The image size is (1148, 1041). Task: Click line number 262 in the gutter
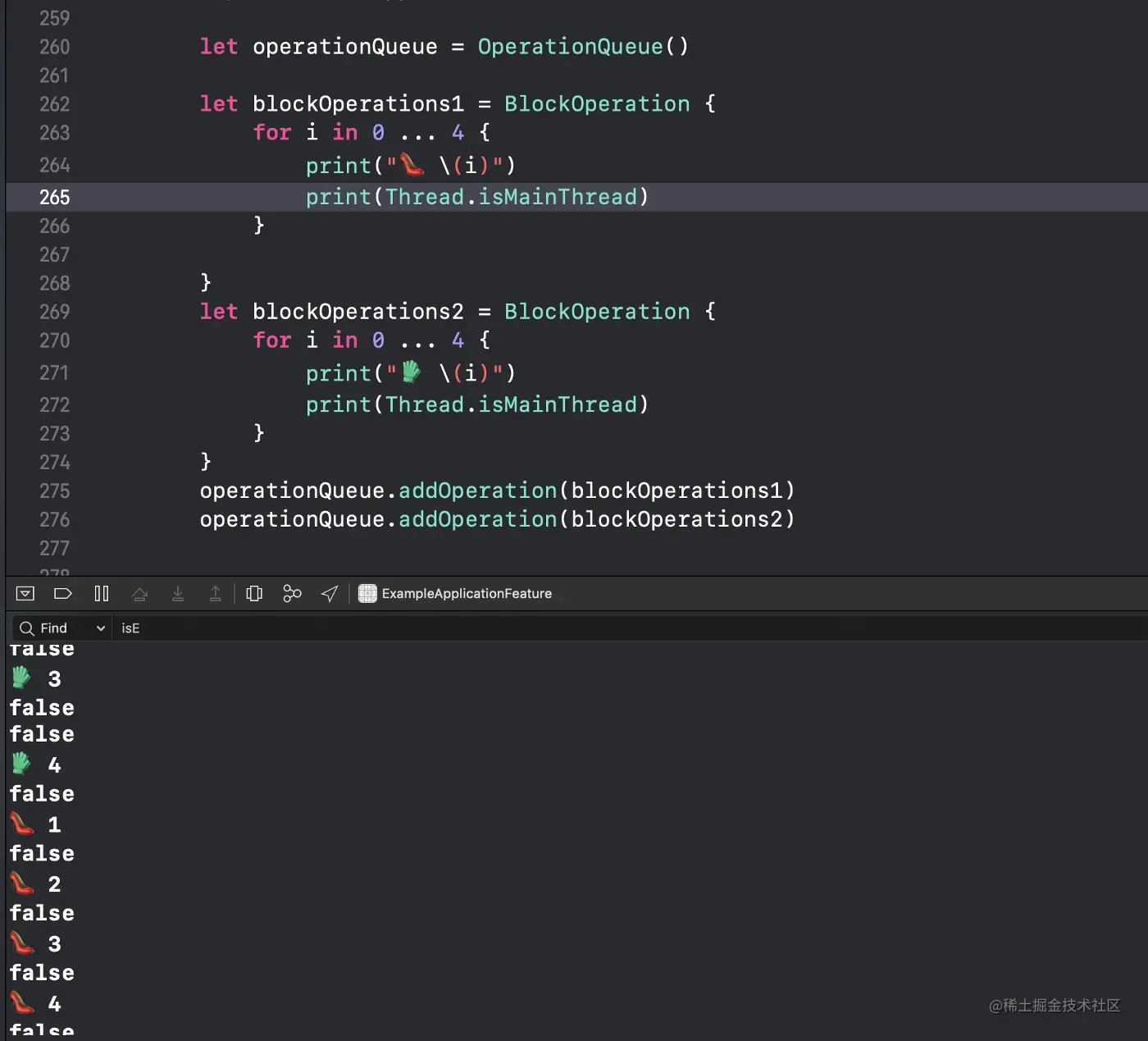click(55, 104)
